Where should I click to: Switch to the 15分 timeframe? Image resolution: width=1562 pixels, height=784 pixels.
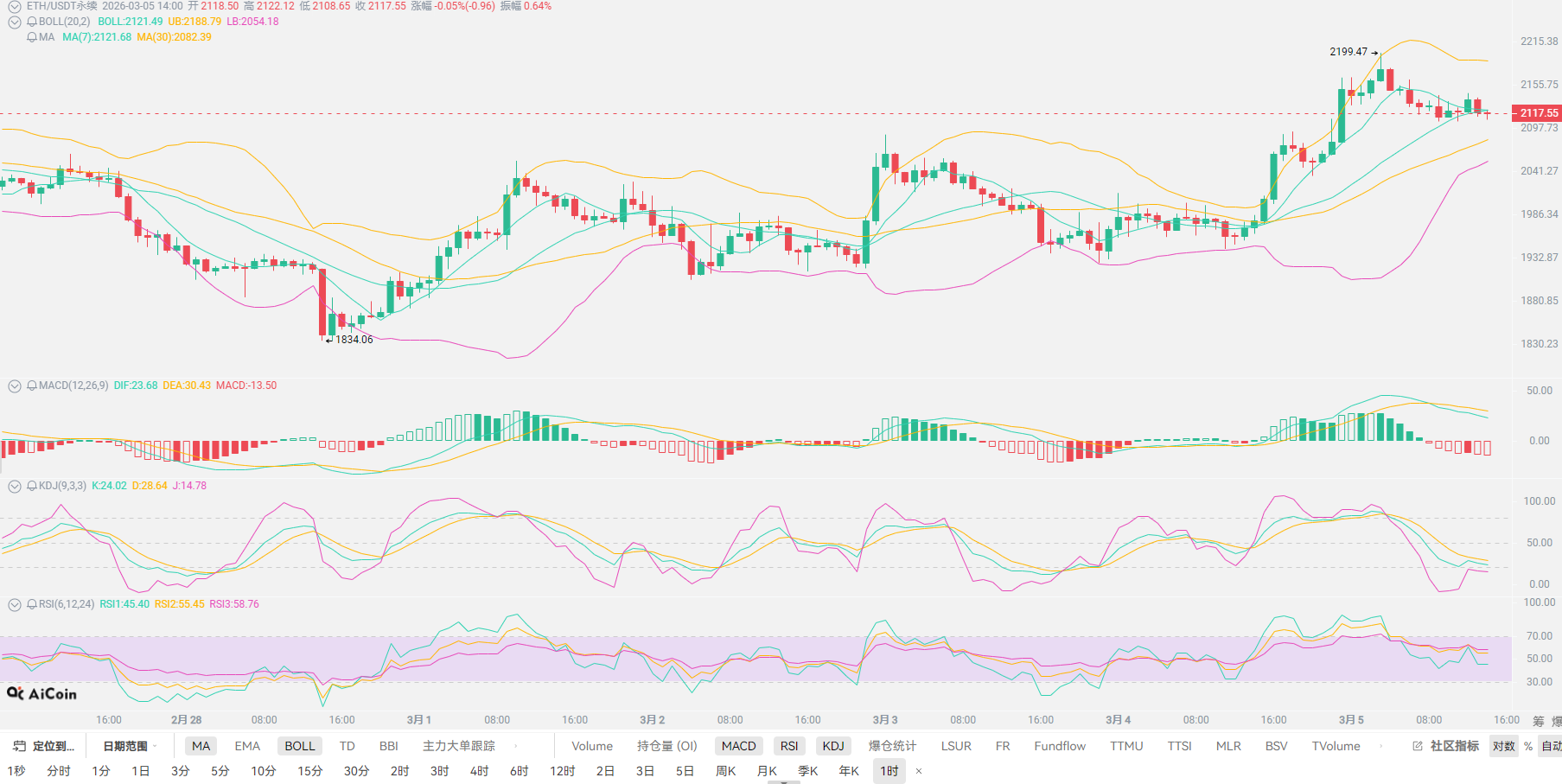[x=309, y=771]
